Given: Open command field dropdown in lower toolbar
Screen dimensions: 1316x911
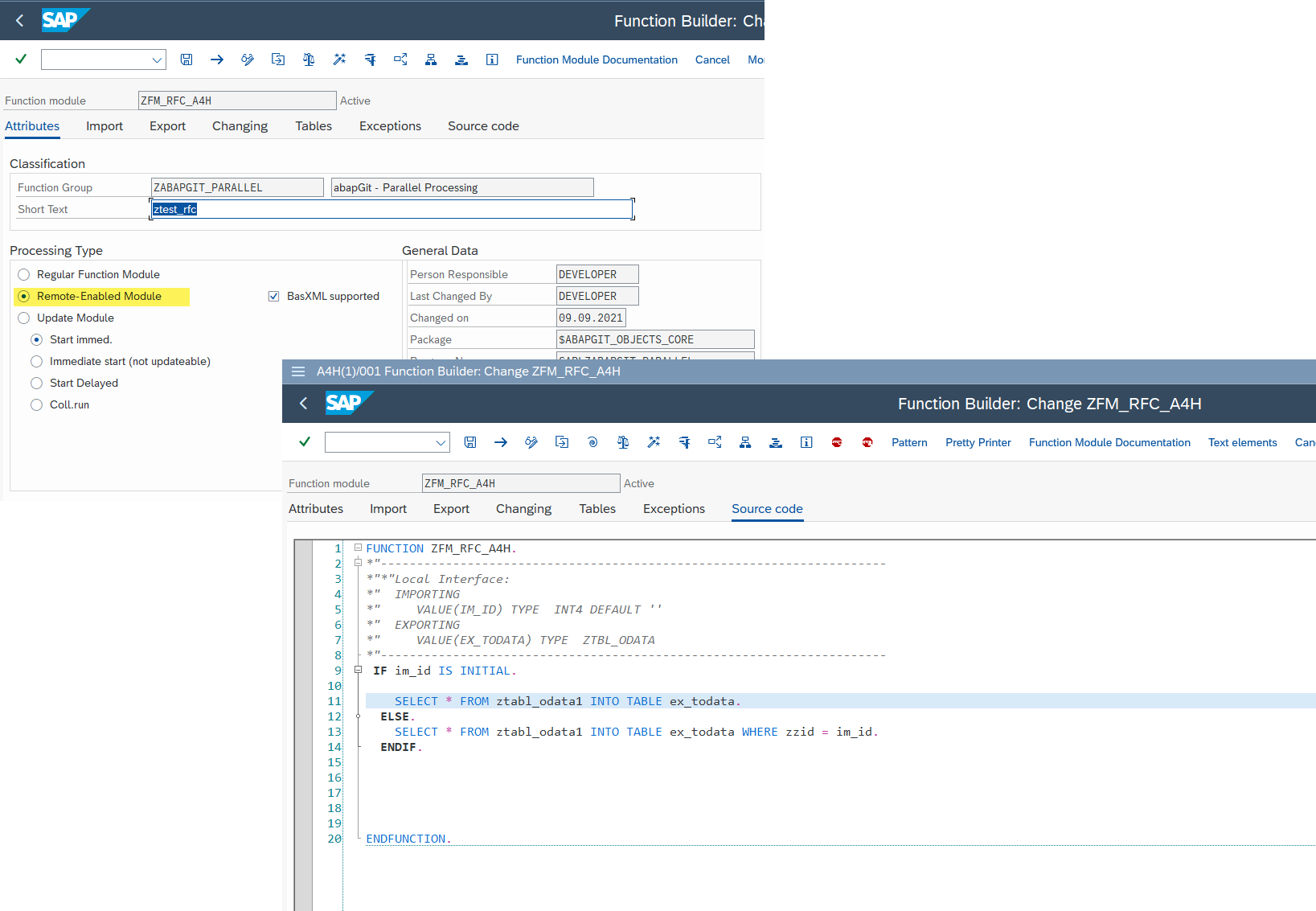Looking at the screenshot, I should (441, 442).
